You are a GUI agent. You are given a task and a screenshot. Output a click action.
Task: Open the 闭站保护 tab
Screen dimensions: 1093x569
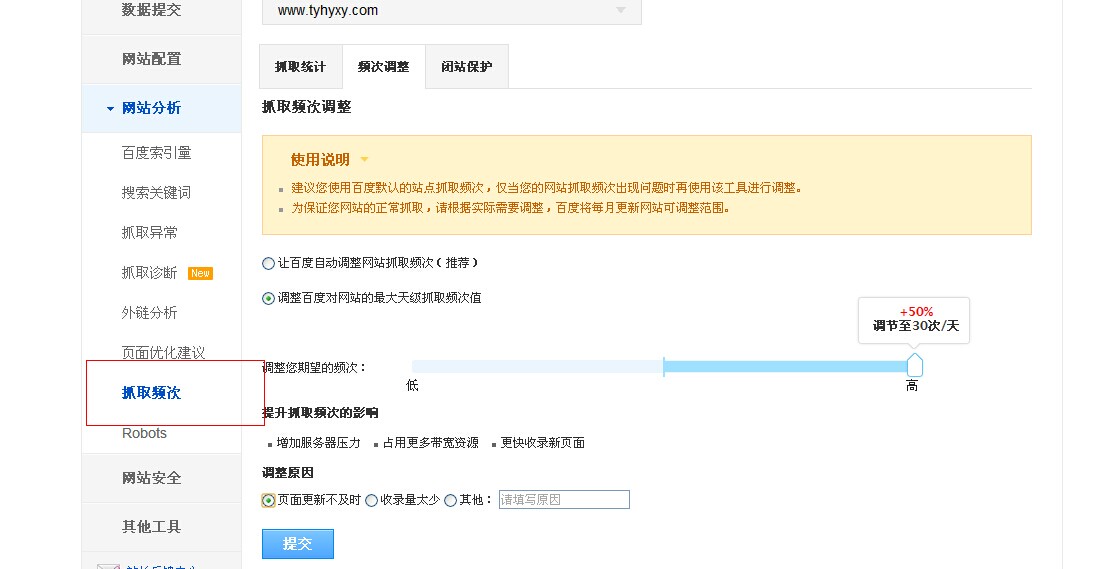click(466, 67)
